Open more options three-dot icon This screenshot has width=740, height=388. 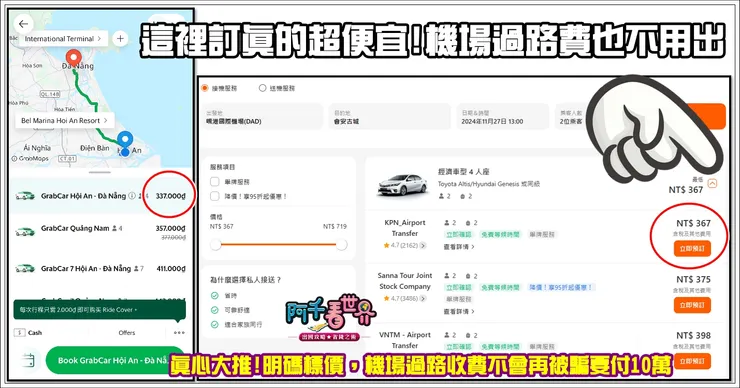click(x=179, y=333)
